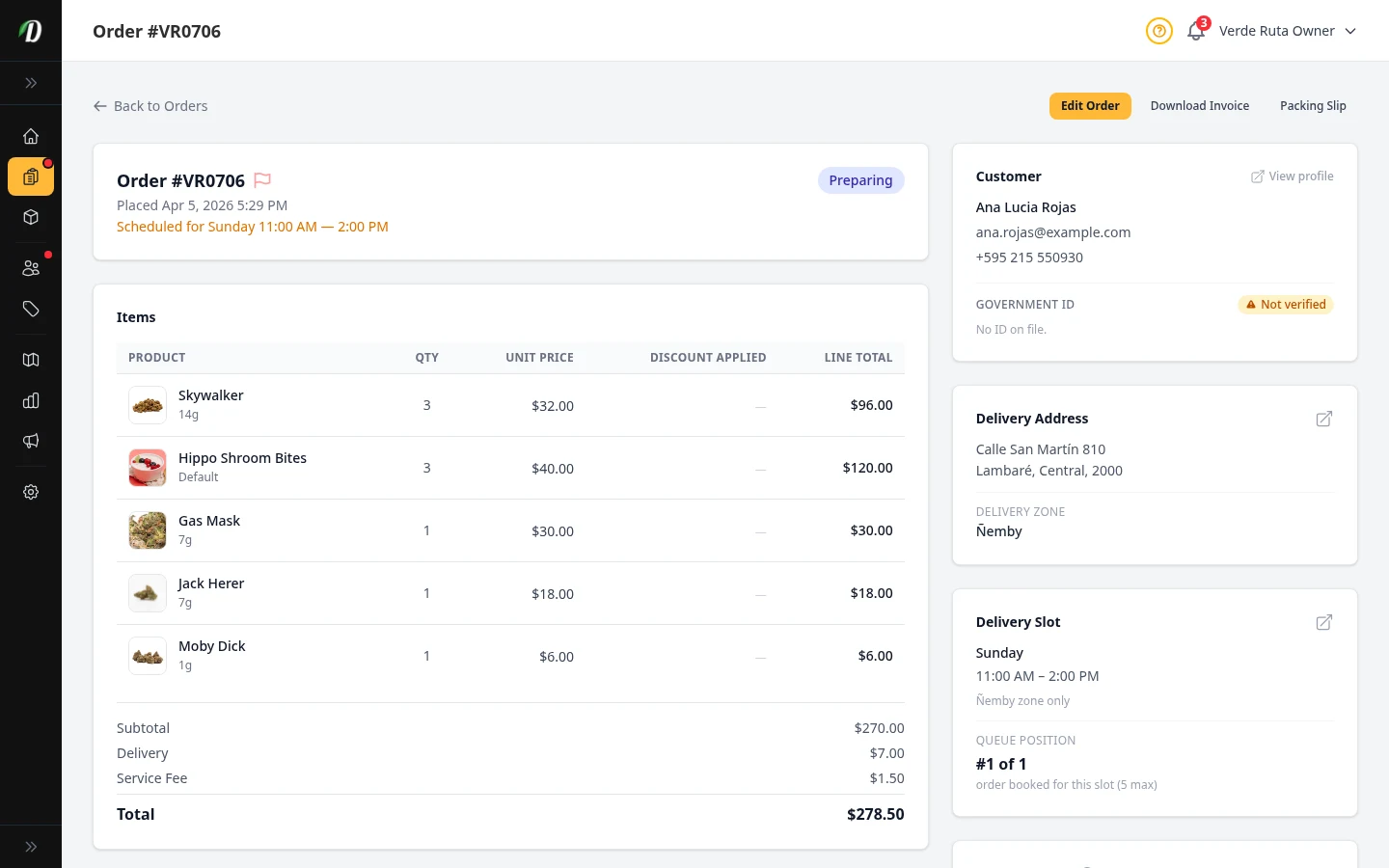Viewport: 1389px width, 868px height.
Task: Edit the Delivery Address via its edit icon
Action: click(1323, 419)
